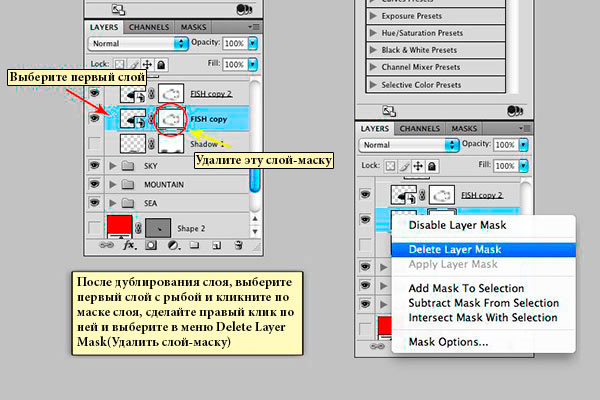
Task: Choose Delete Layer Mask from context menu
Action: pos(483,250)
